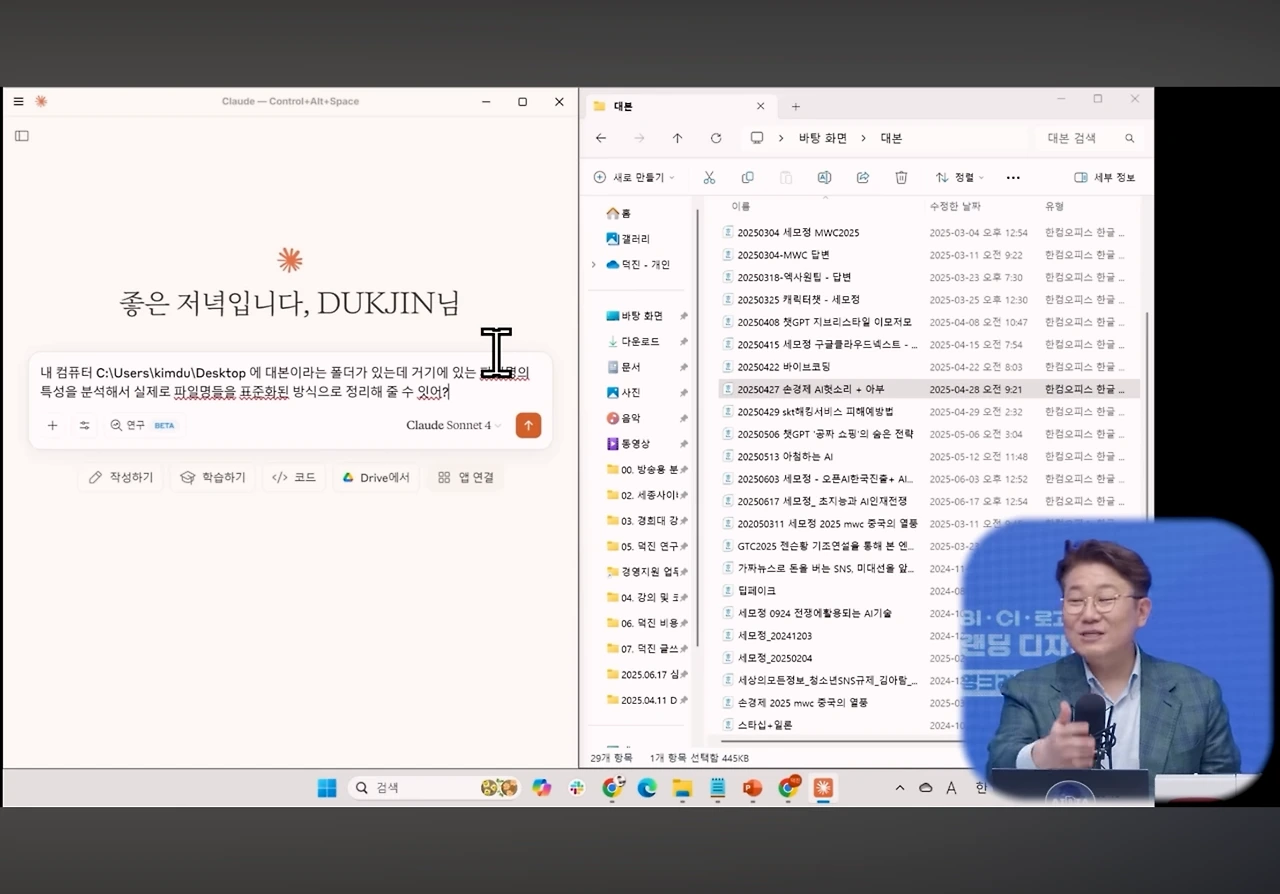Viewport: 1280px width, 894px height.
Task: Click inside the Claude prompt text field
Action: (x=290, y=382)
